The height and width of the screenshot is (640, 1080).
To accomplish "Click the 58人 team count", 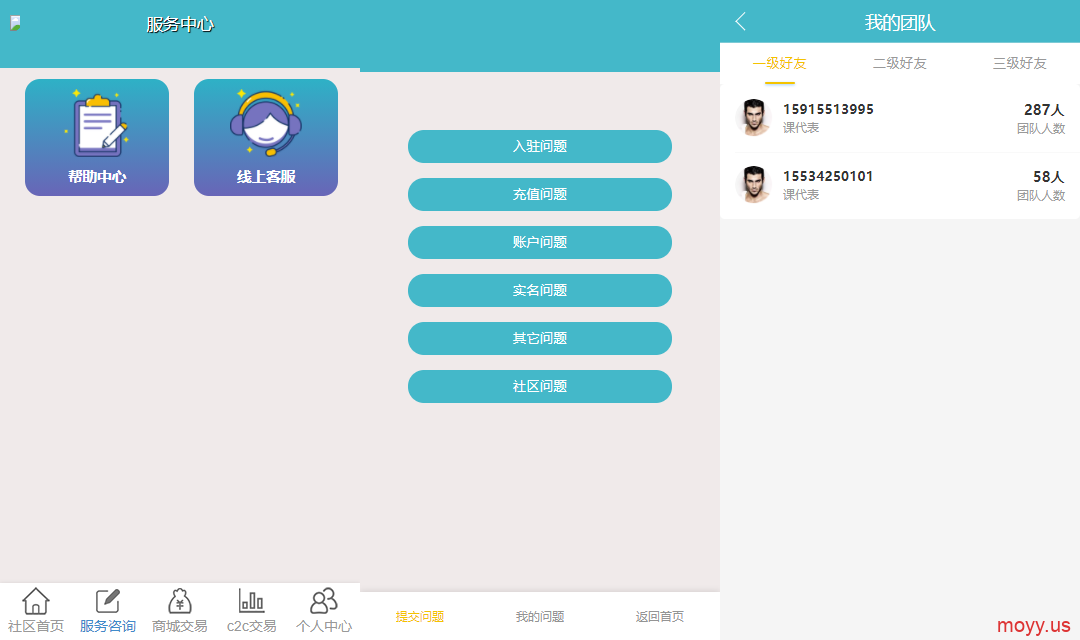I will coord(1049,177).
